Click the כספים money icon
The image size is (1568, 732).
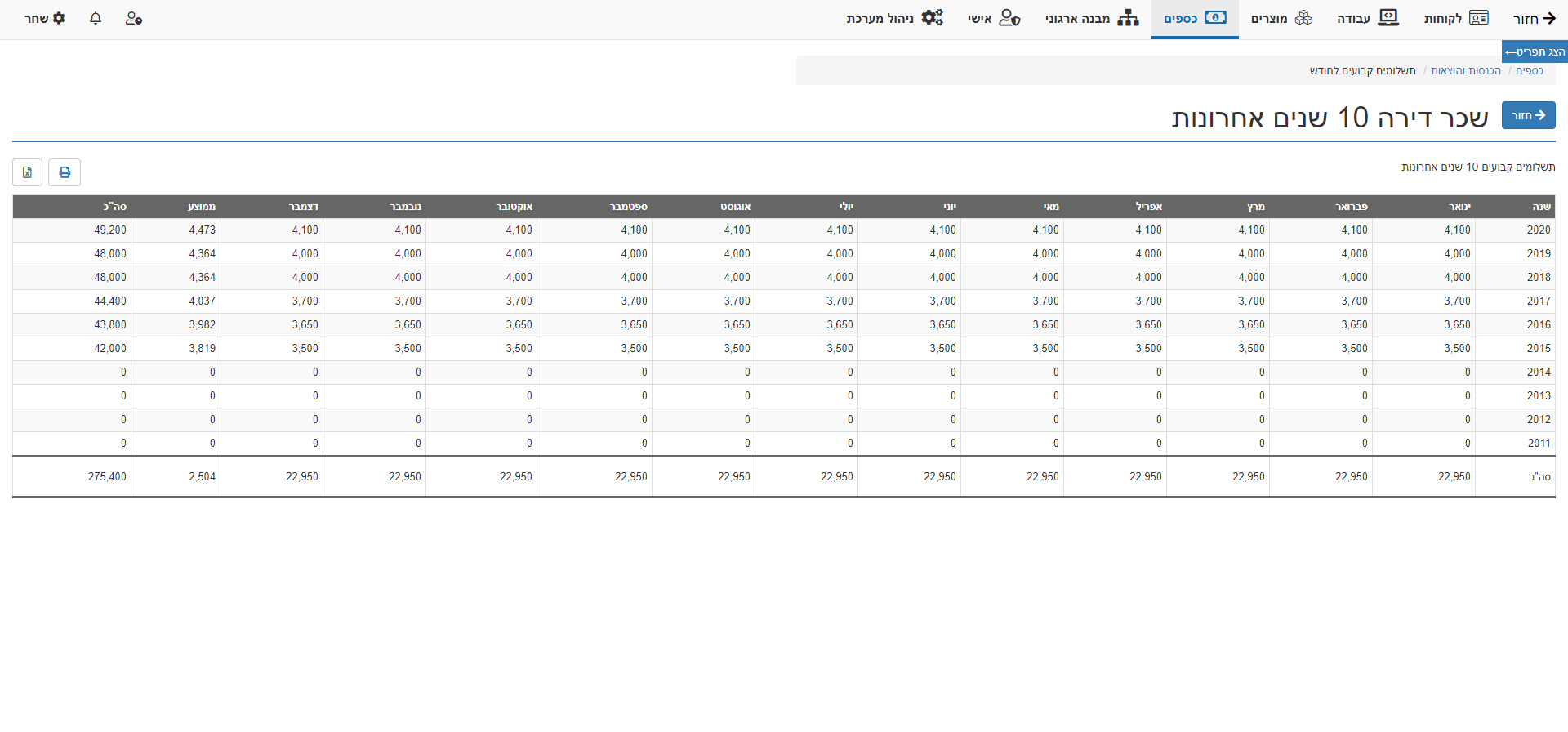point(1216,17)
